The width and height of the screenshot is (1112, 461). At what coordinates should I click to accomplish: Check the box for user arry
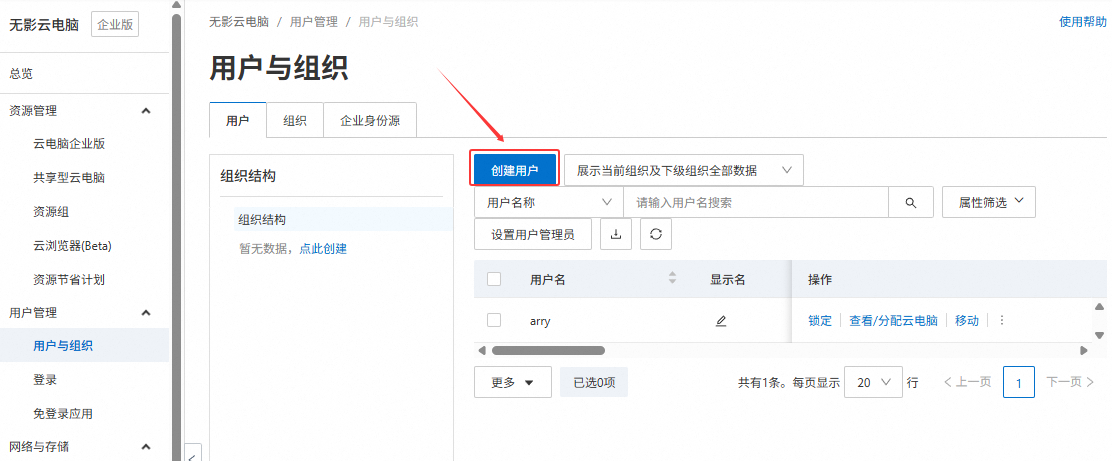tap(494, 321)
